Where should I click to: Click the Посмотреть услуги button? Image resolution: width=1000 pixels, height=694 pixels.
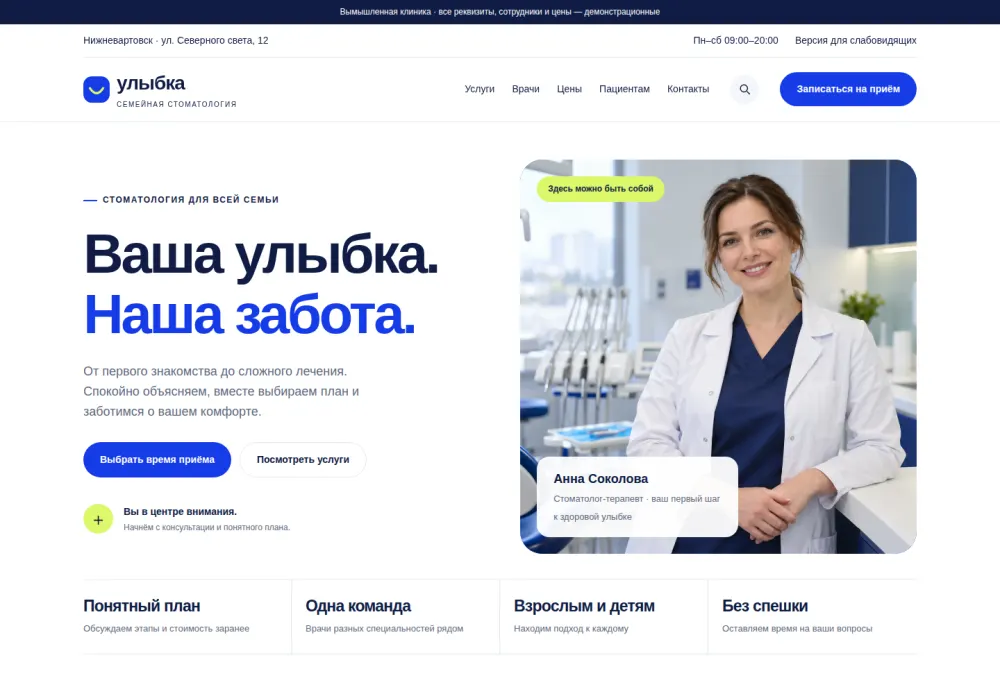tap(303, 460)
